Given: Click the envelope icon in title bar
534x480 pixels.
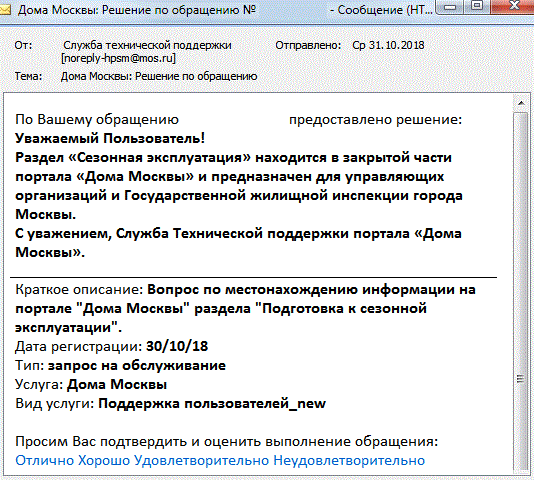Looking at the screenshot, I should tap(5, 10).
